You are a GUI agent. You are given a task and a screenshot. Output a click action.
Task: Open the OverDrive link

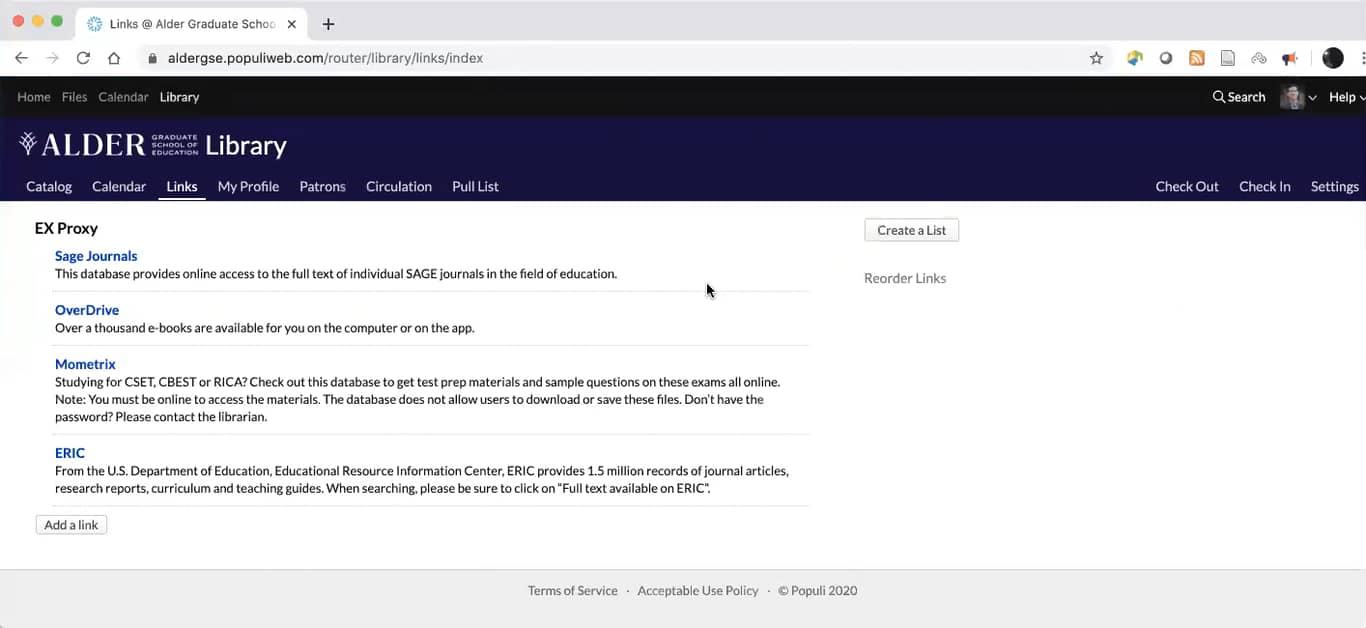tap(87, 310)
